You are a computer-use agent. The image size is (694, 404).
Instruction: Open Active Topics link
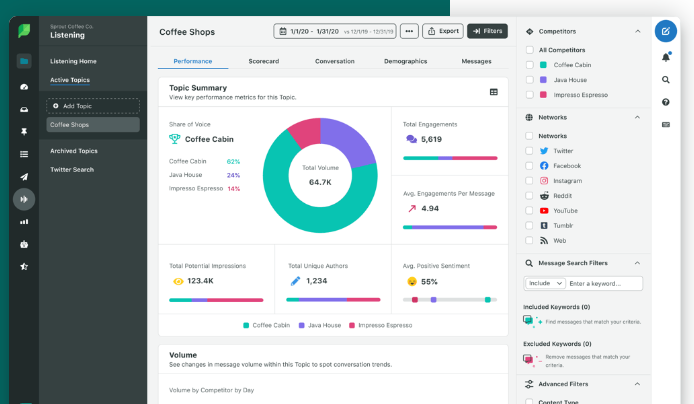(x=70, y=80)
